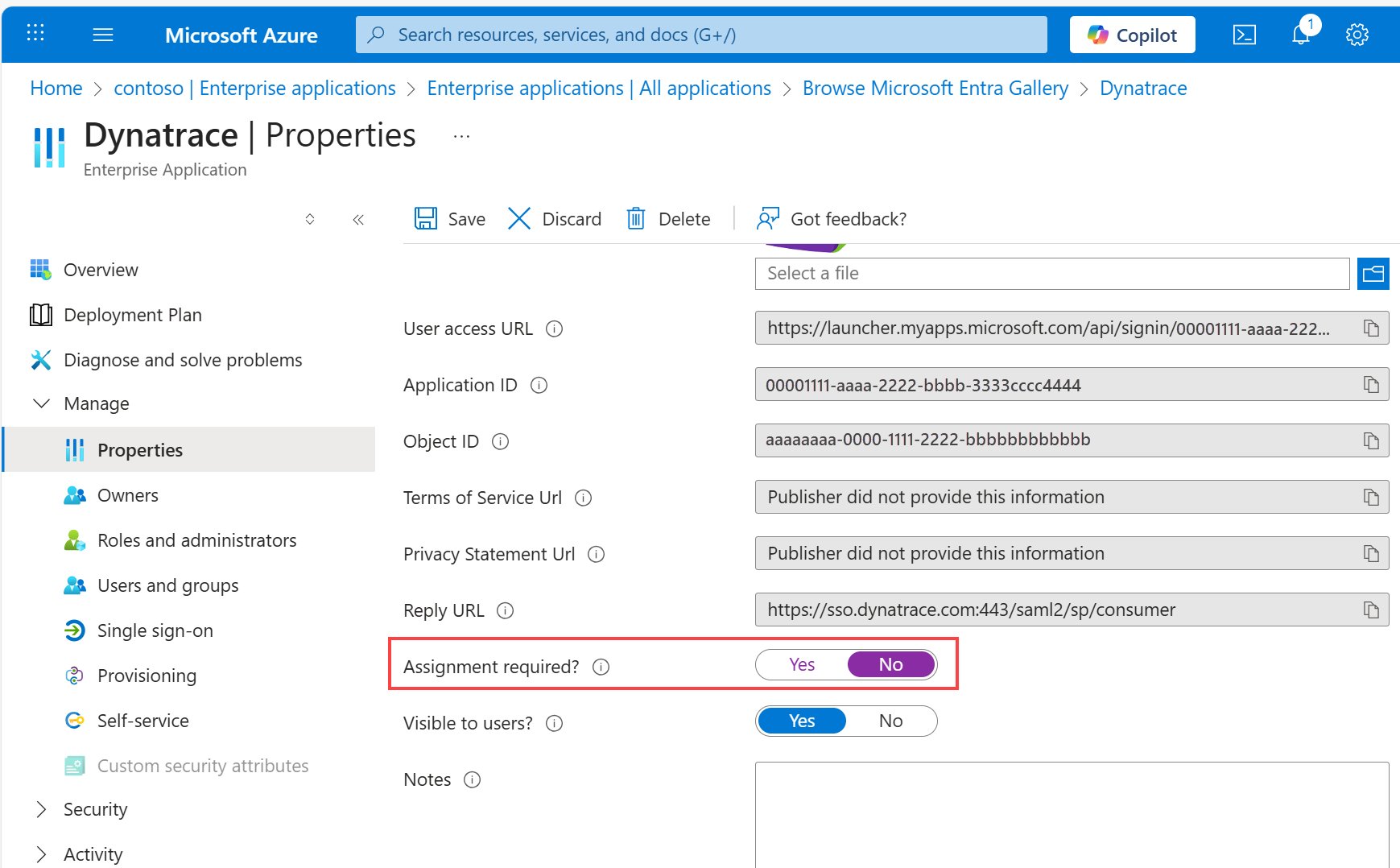Click inside the Notes text area
Screen dimensions: 1400x868
pos(1072,815)
